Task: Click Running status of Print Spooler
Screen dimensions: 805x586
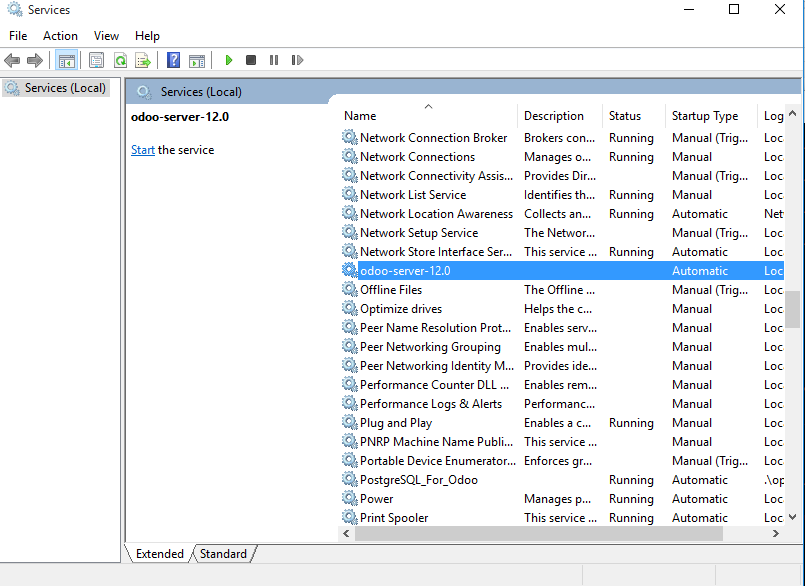Action: (x=631, y=518)
